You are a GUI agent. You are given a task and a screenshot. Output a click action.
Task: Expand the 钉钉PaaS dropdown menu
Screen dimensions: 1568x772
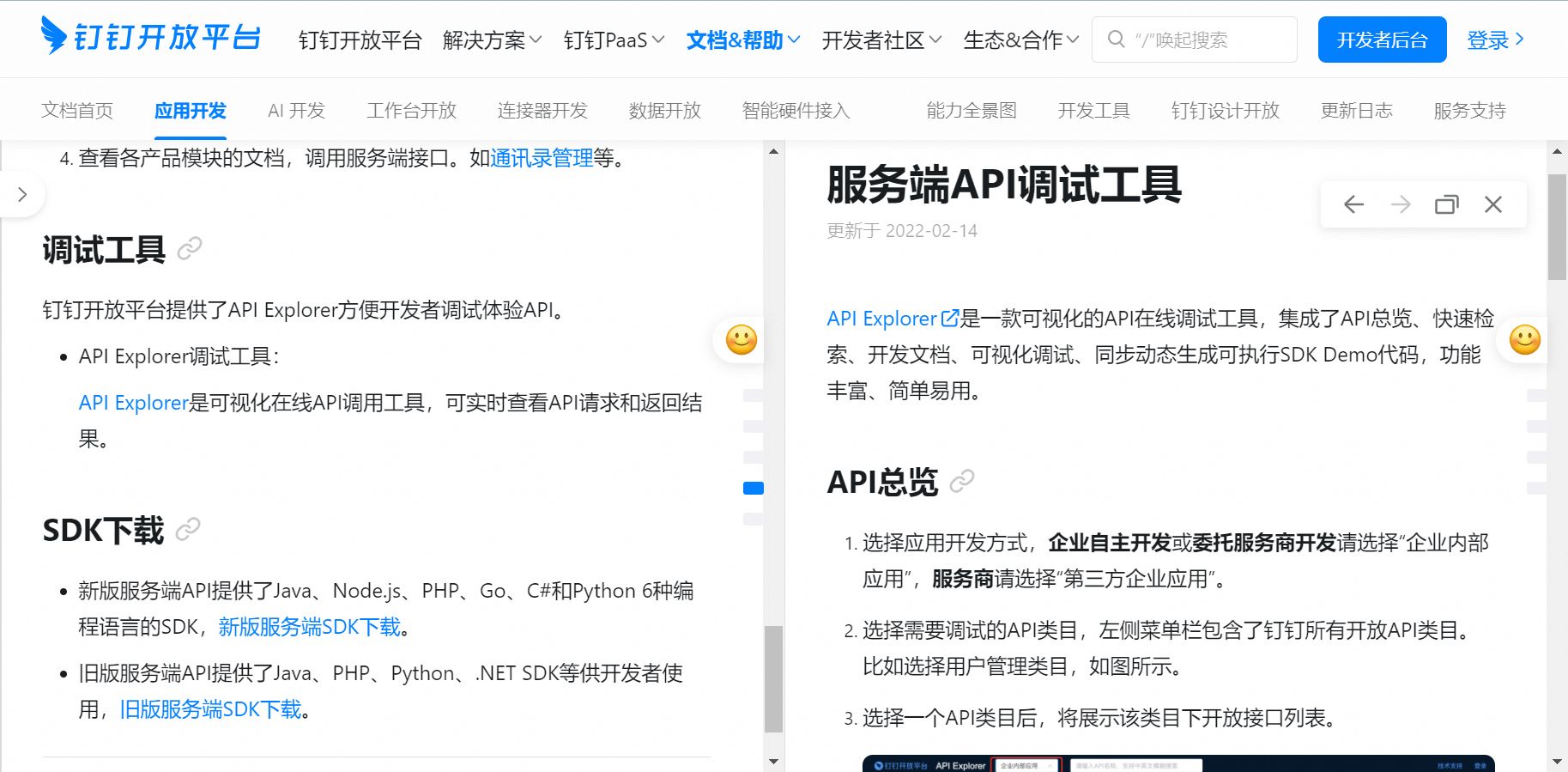[614, 40]
